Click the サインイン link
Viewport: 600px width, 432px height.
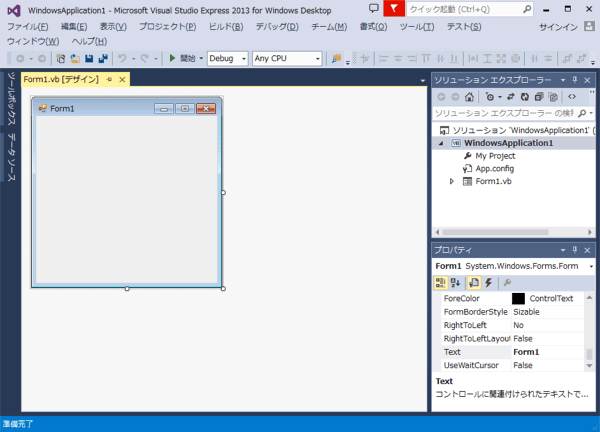point(558,27)
